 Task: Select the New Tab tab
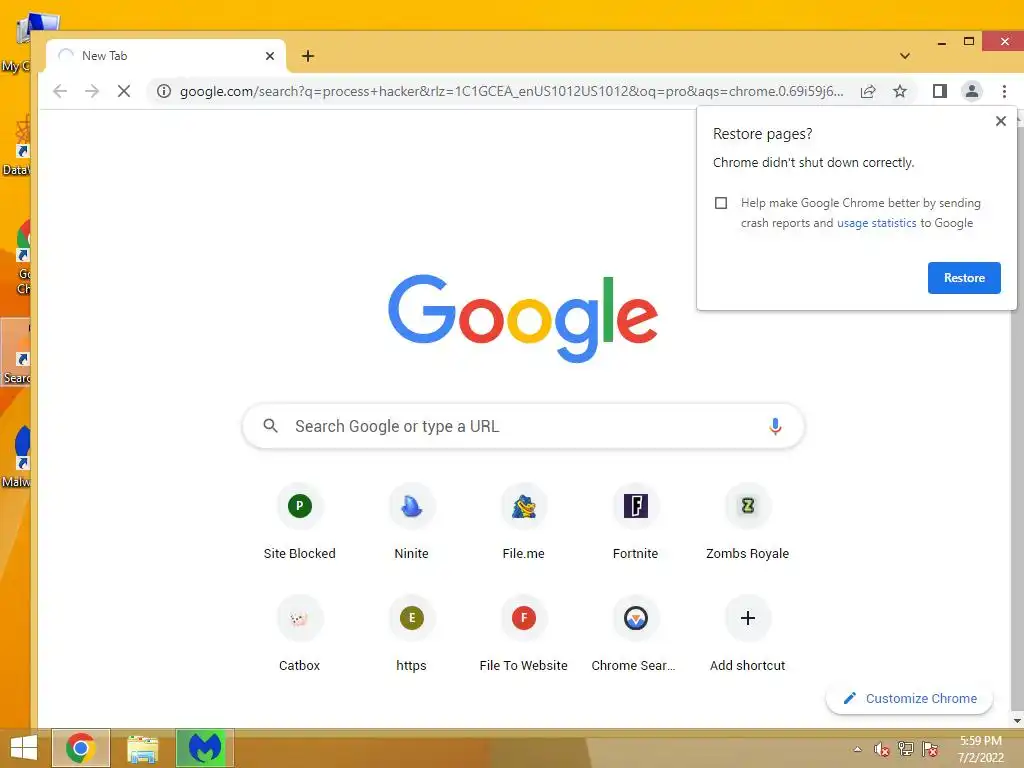tap(165, 56)
